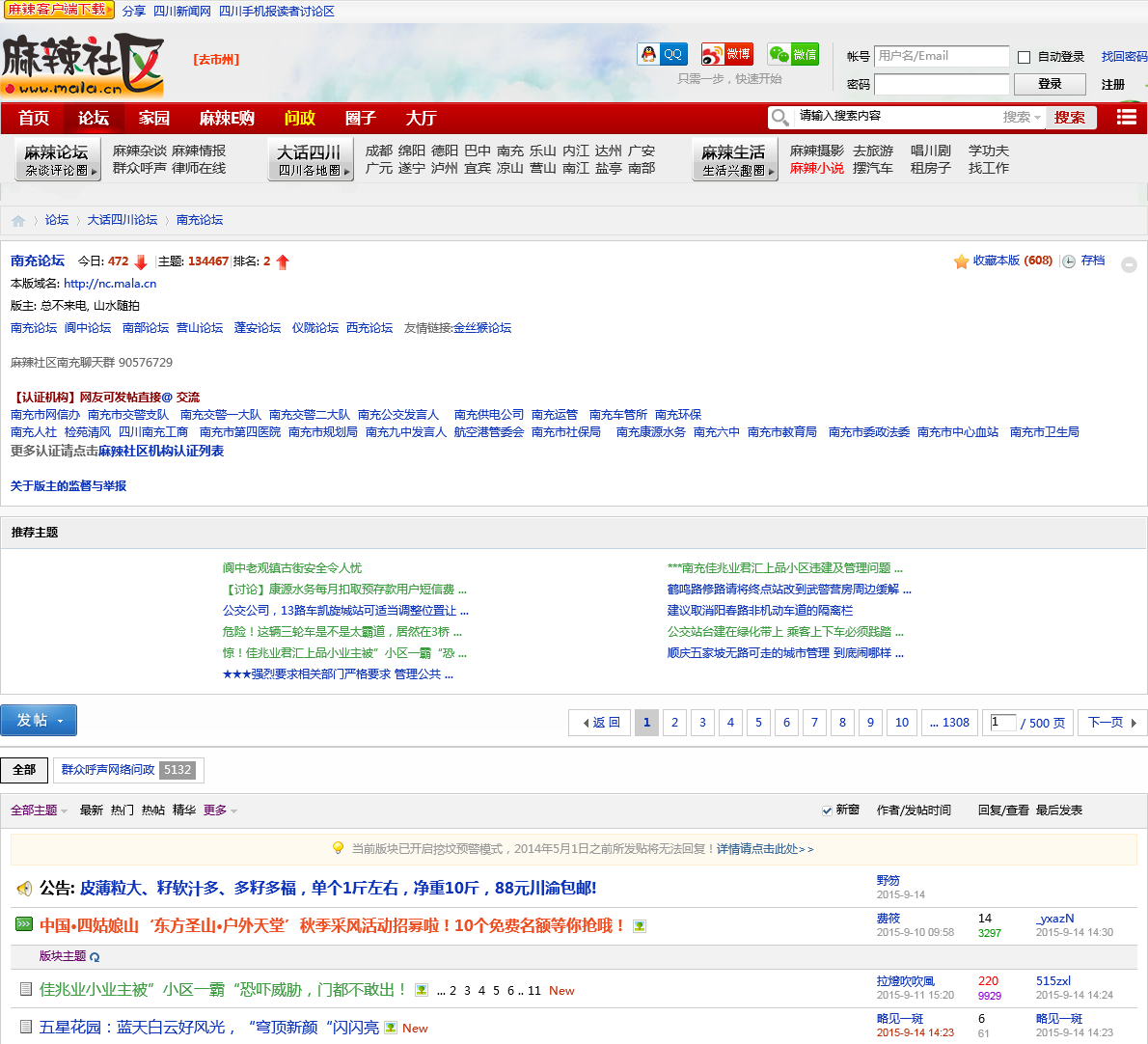This screenshot has width=1148, height=1044.
Task: Toggle the 新窗 checkbox
Action: 827,810
